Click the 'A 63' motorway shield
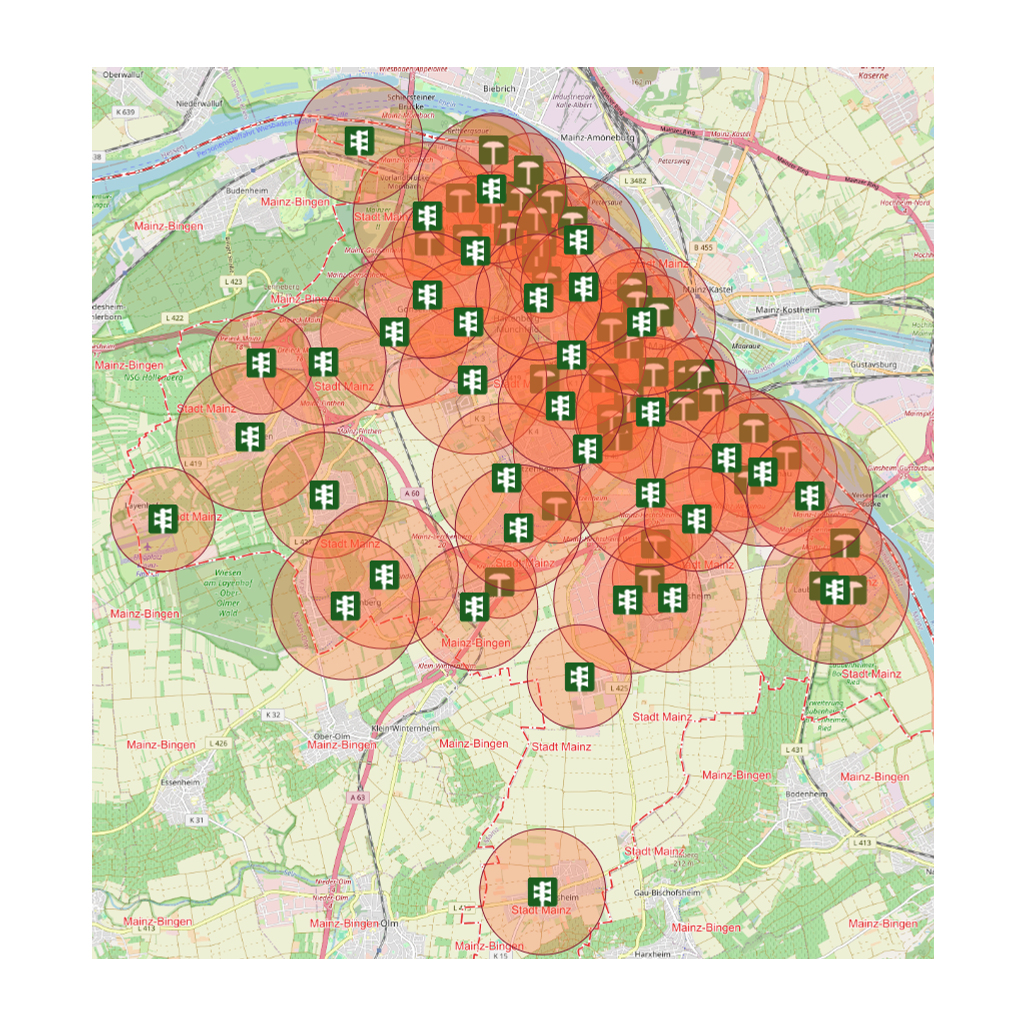 (358, 798)
